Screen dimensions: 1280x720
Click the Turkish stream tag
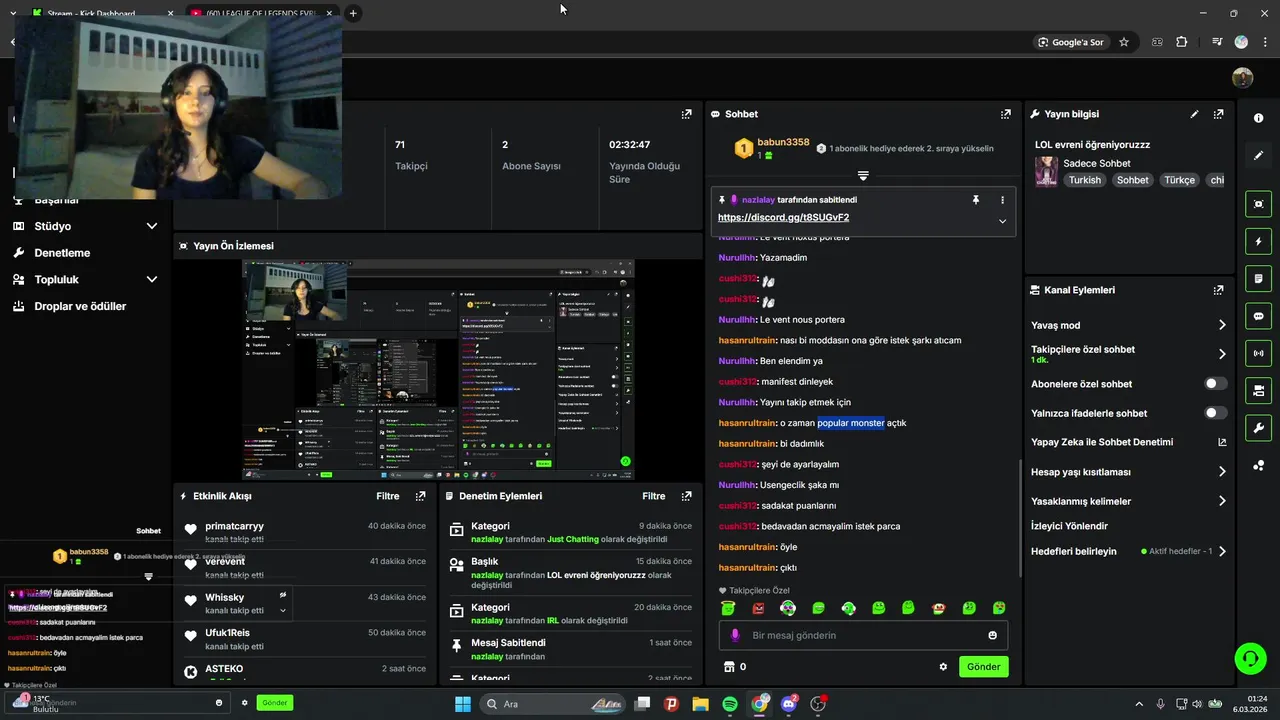[1084, 180]
